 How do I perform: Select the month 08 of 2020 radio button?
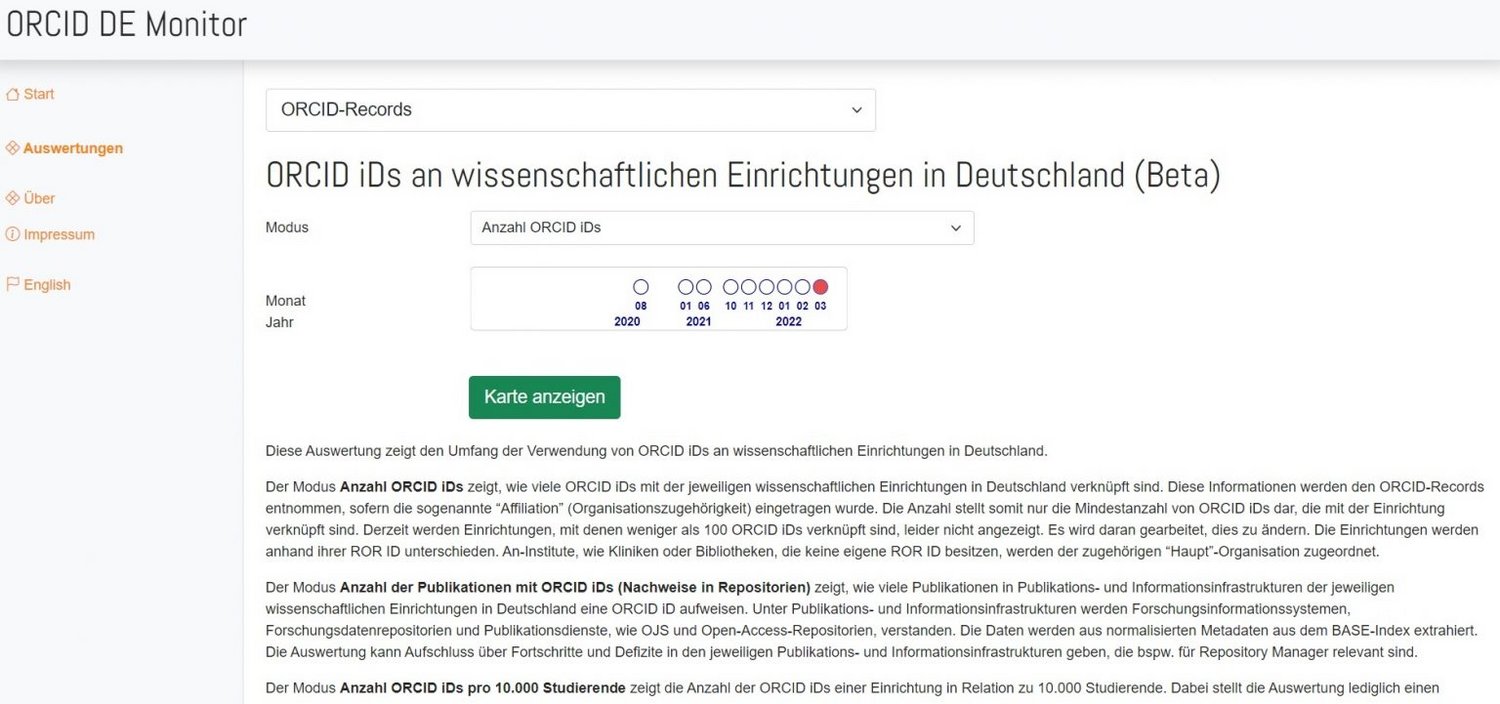pyautogui.click(x=641, y=287)
